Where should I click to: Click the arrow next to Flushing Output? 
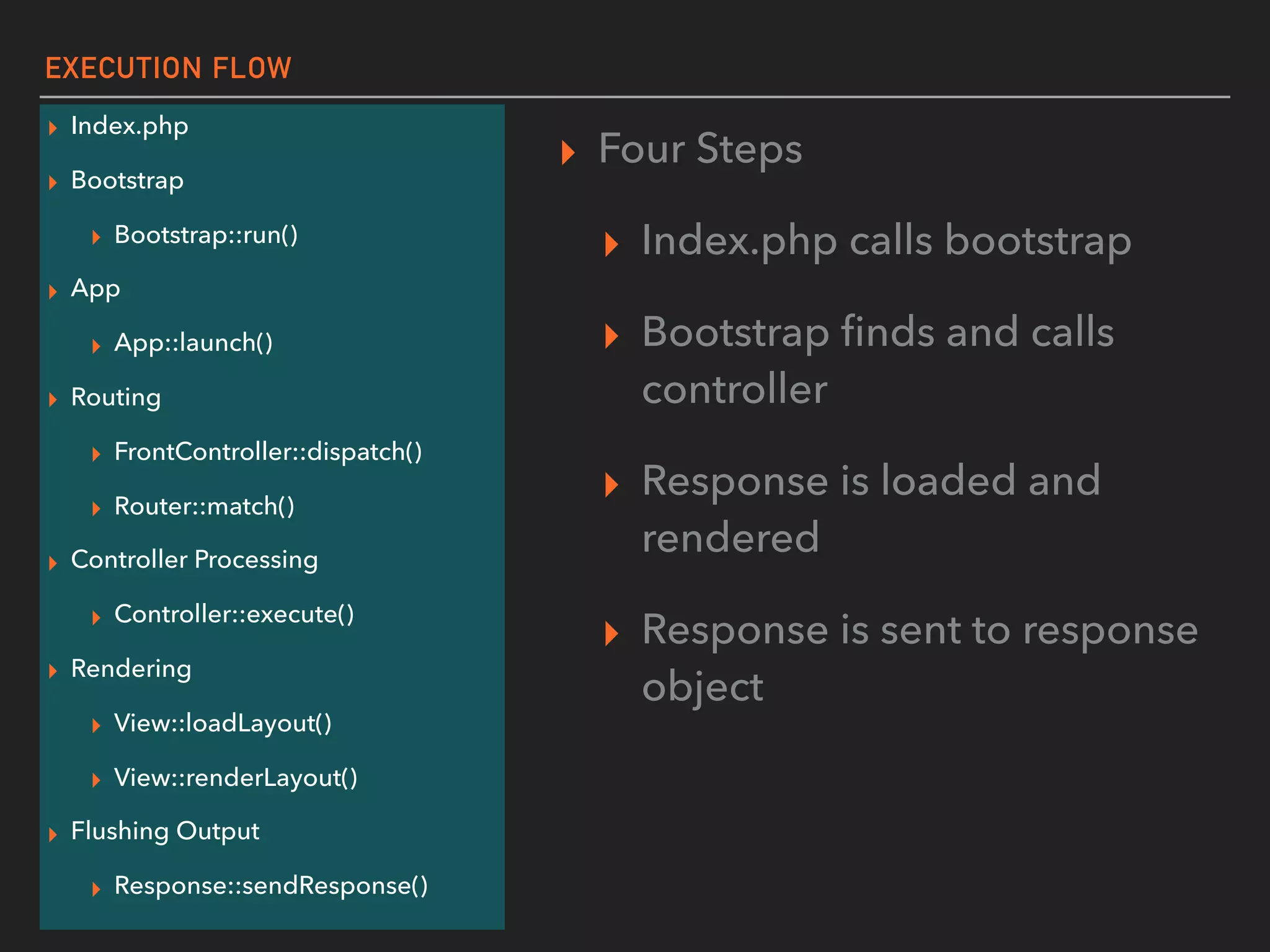point(53,834)
